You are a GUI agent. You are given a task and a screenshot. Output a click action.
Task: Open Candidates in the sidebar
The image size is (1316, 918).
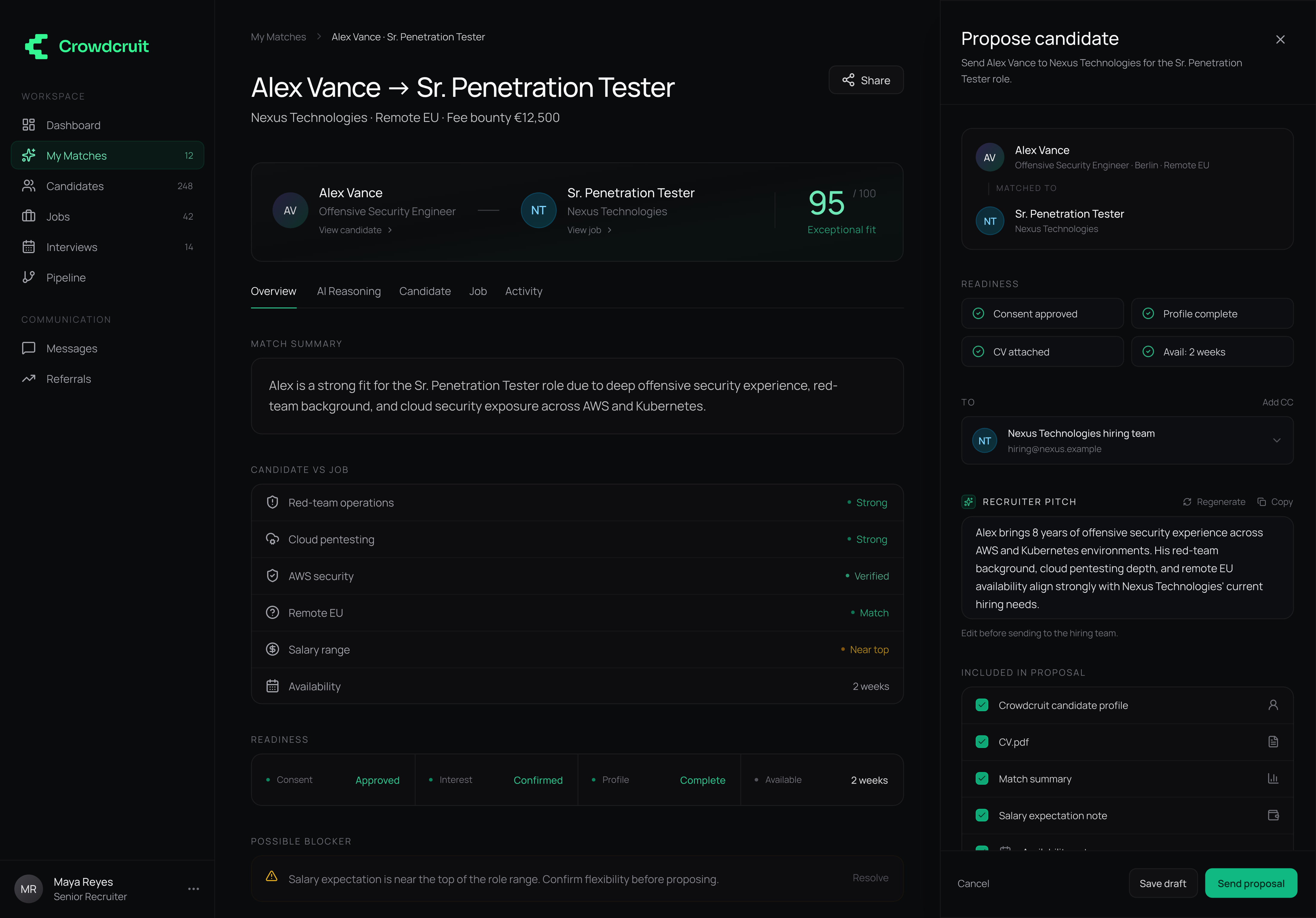coord(107,186)
